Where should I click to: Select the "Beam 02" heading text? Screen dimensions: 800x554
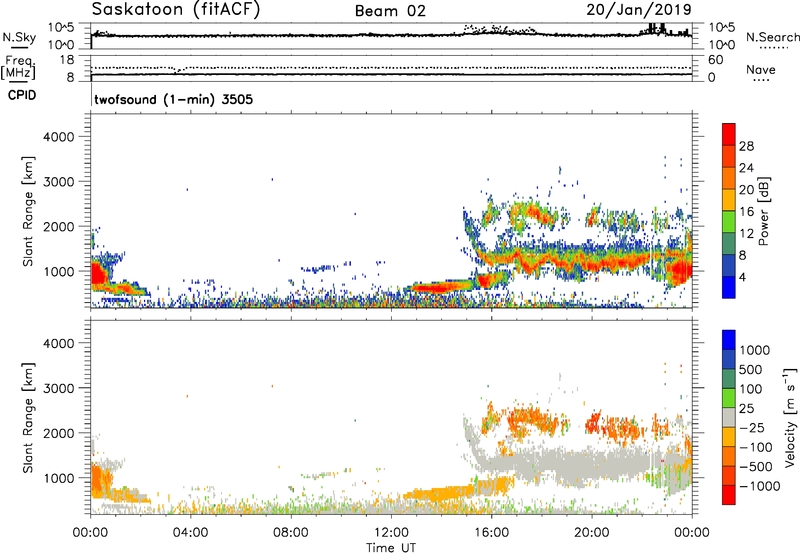[390, 11]
